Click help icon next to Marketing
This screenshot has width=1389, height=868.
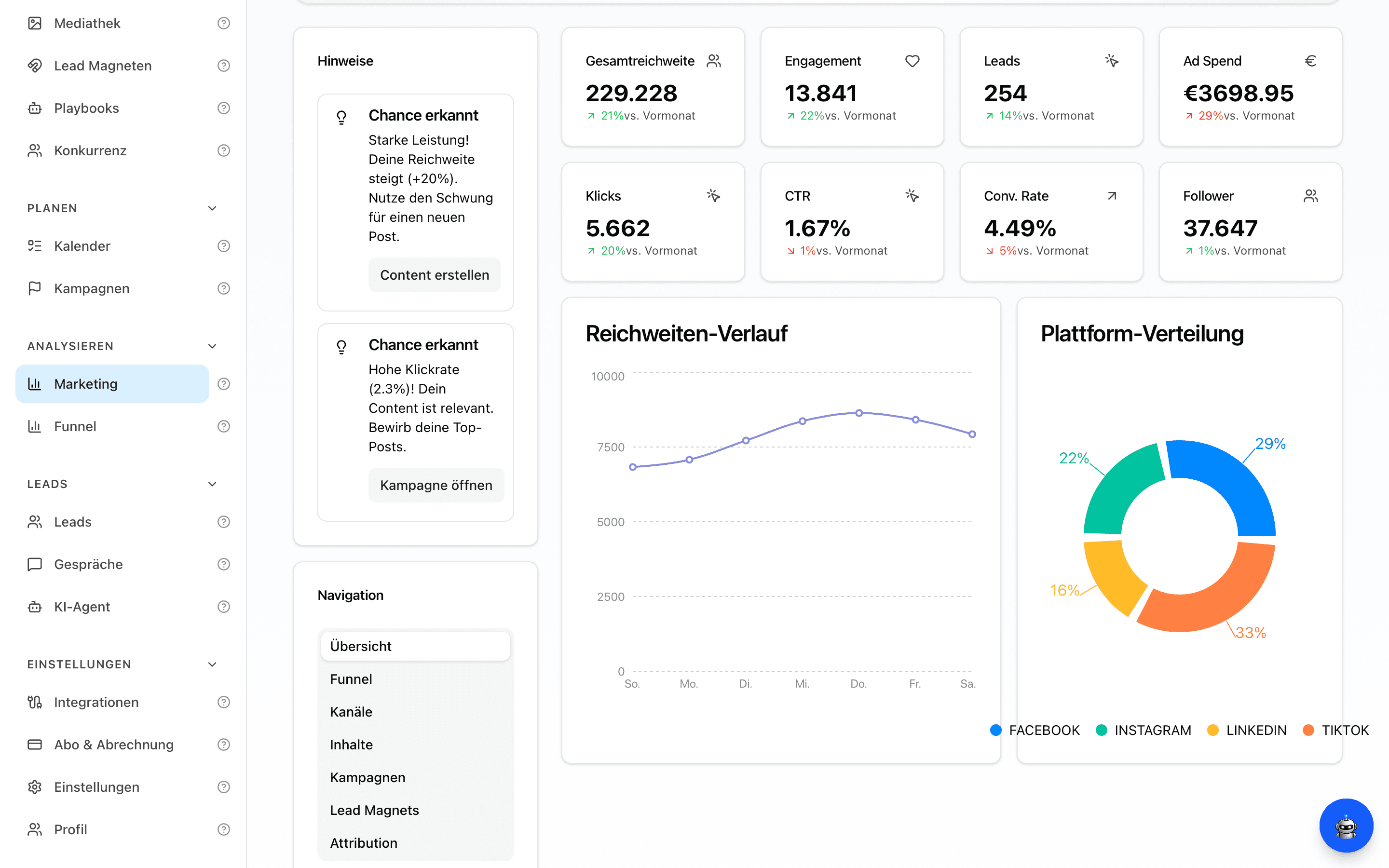point(224,383)
